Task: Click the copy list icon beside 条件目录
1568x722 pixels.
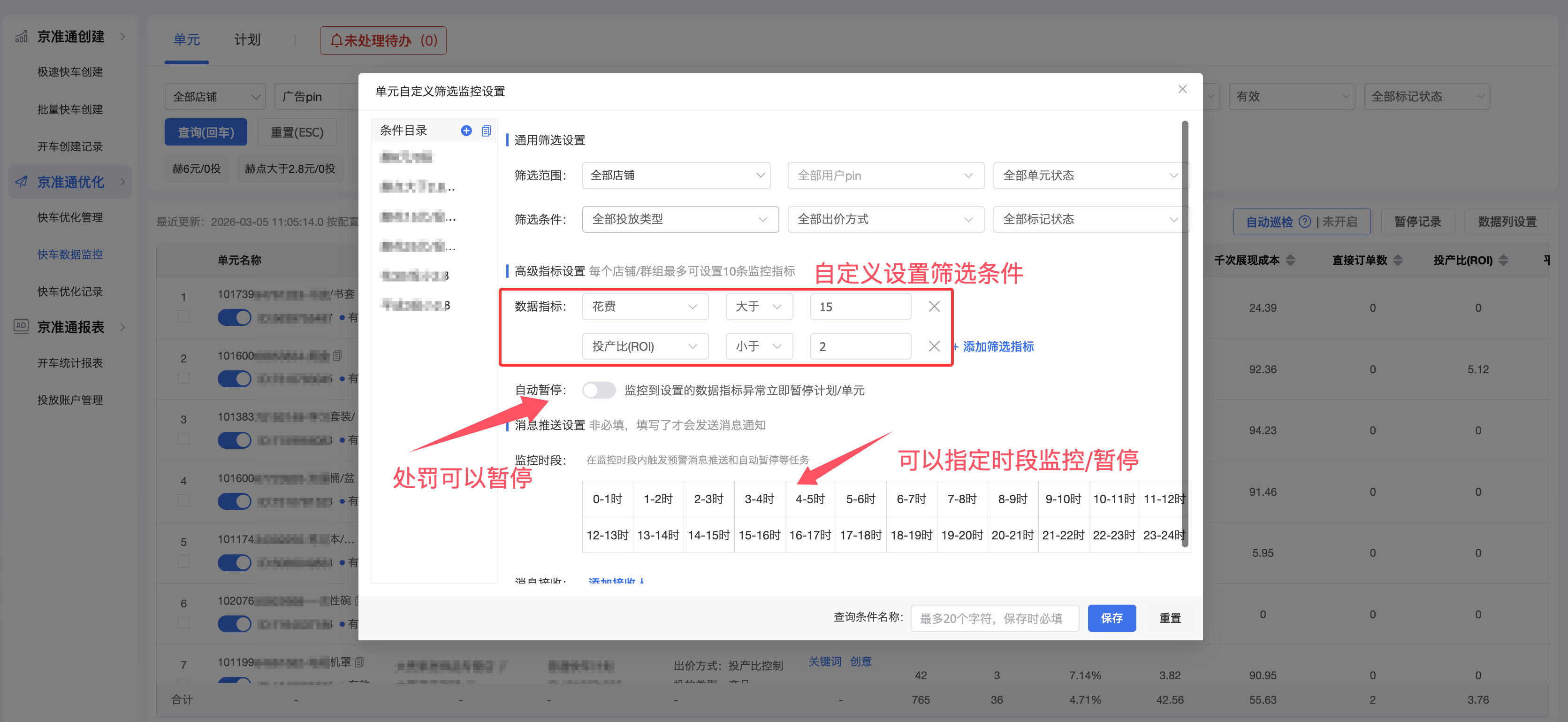Action: (486, 131)
